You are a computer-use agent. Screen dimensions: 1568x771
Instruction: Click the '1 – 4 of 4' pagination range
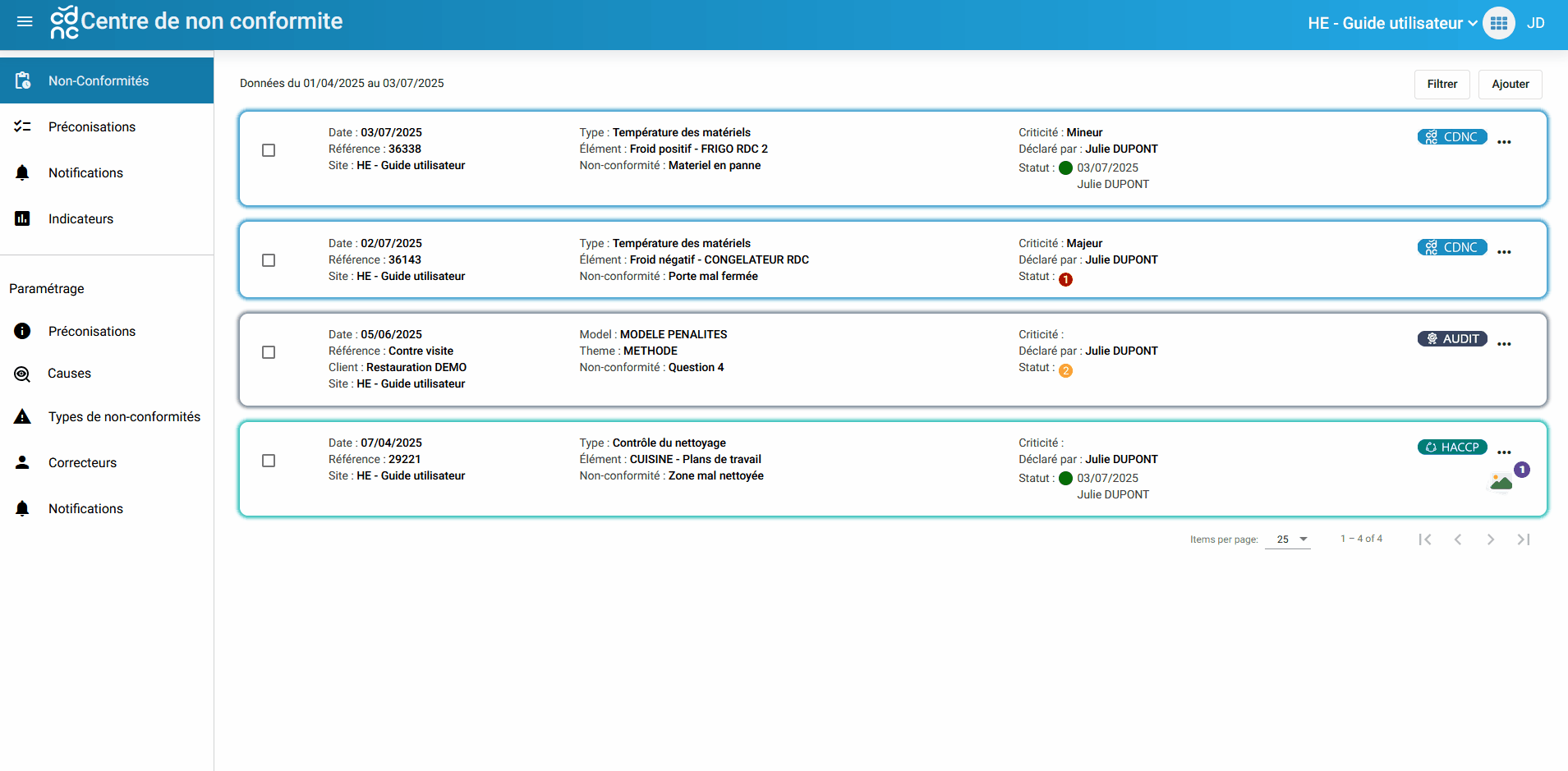click(1361, 539)
